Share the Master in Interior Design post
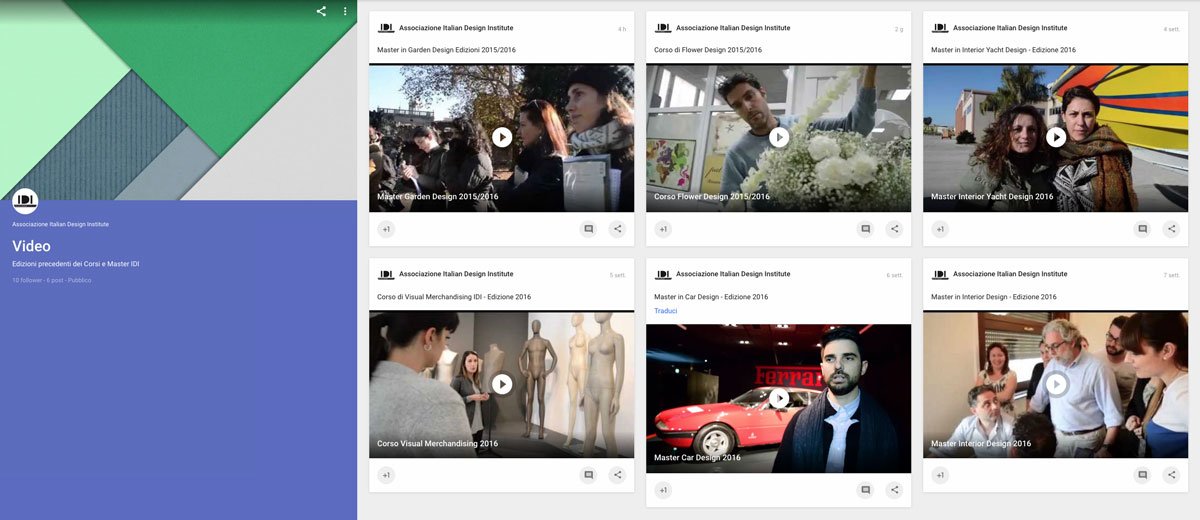The width and height of the screenshot is (1200, 520). point(1171,475)
